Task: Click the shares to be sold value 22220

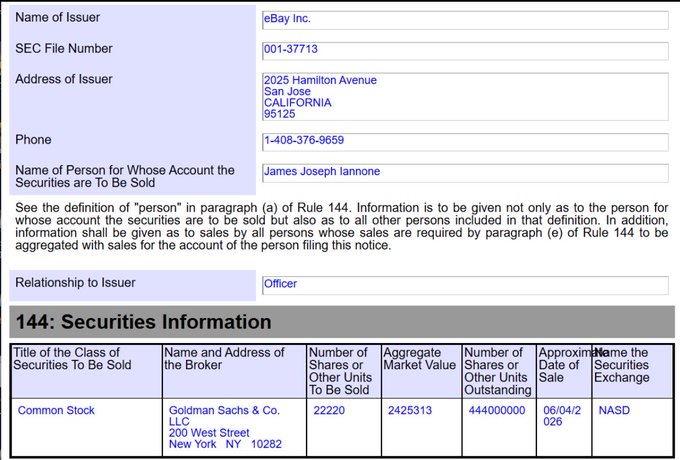Action: (x=329, y=410)
